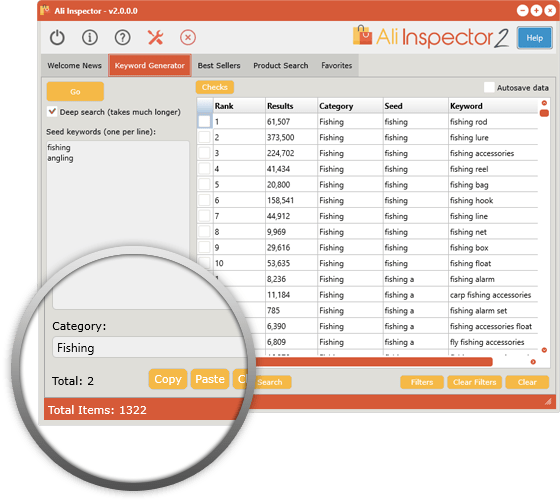
Task: Select the Keyword Generator tab
Action: (150, 66)
